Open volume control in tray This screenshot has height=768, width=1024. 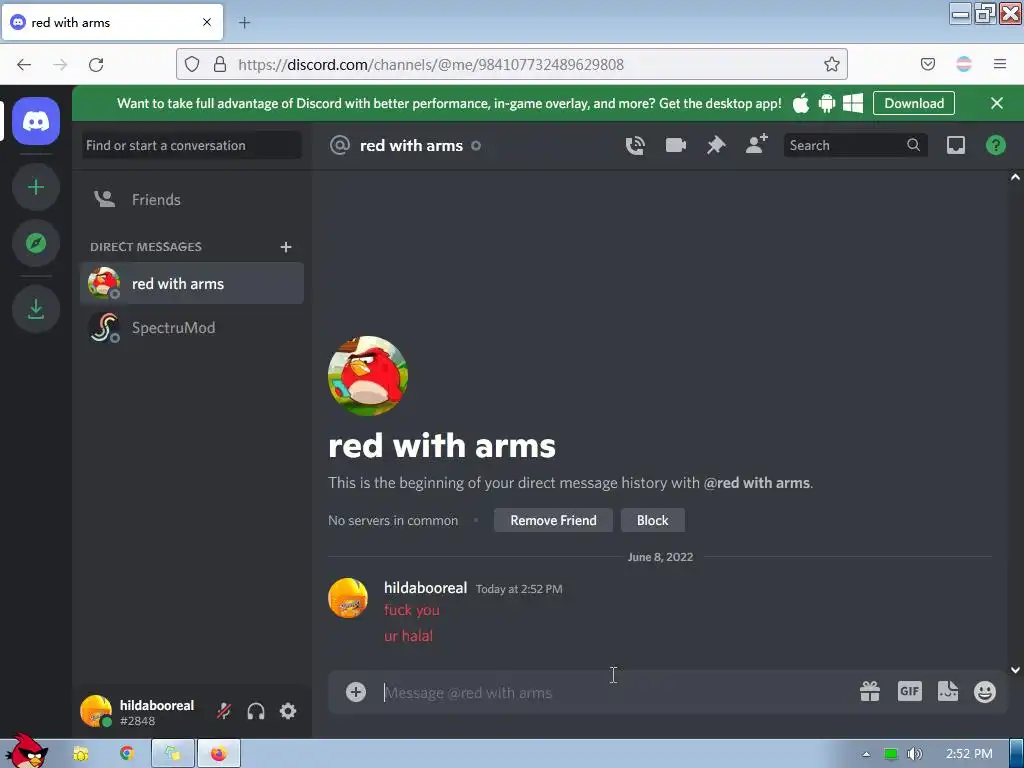click(x=914, y=754)
